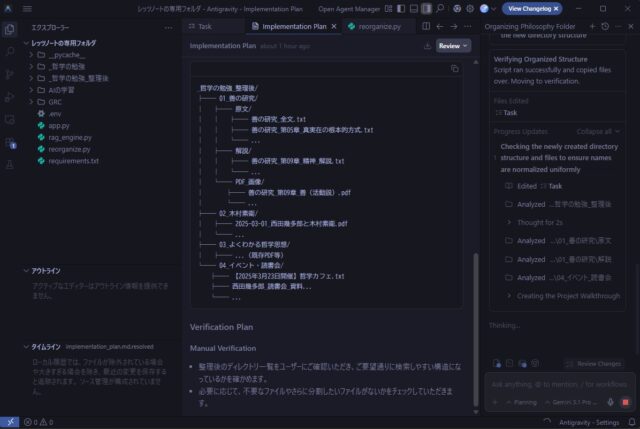
Task: Open the dropdown arrow next to profile avatar
Action: point(493,9)
